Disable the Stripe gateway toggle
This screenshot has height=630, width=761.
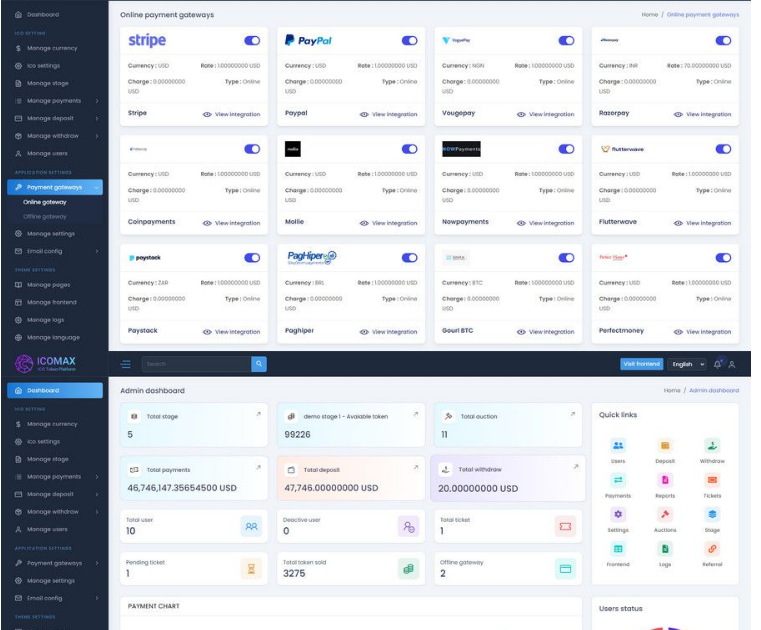click(253, 41)
